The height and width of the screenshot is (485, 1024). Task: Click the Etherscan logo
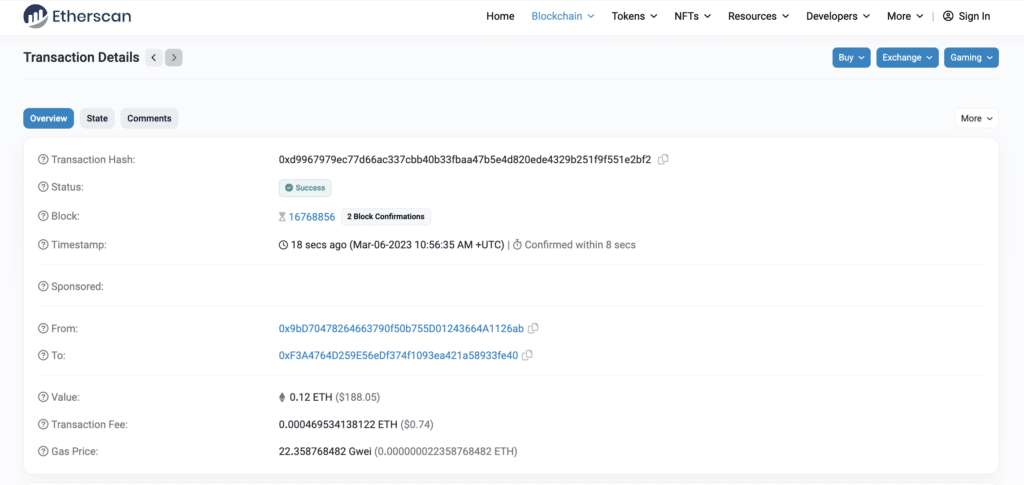77,16
